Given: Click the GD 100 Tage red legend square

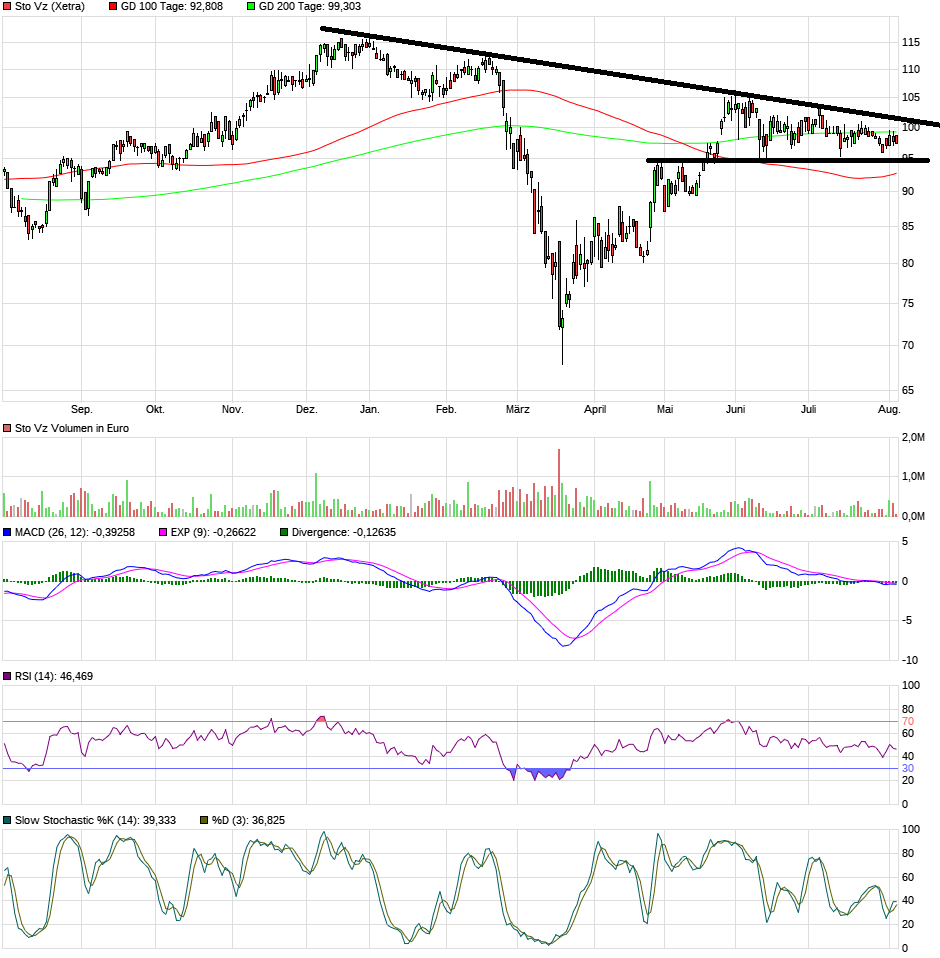Looking at the screenshot, I should tap(114, 6).
